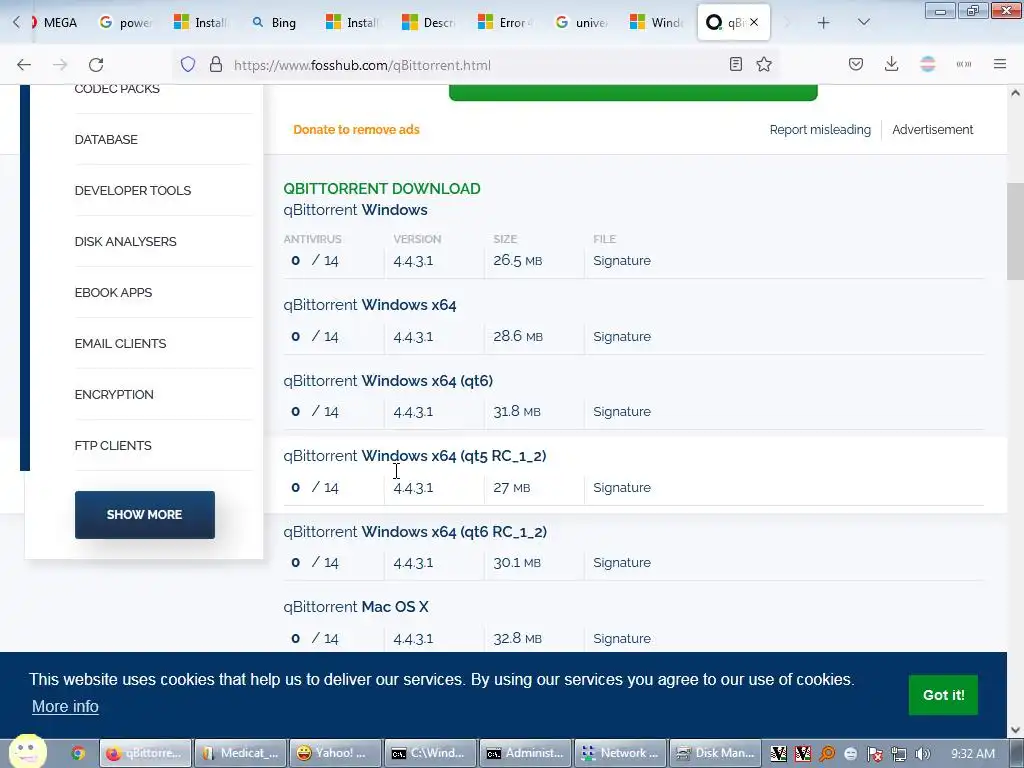Open the shield tracking protection icon

coord(188,65)
